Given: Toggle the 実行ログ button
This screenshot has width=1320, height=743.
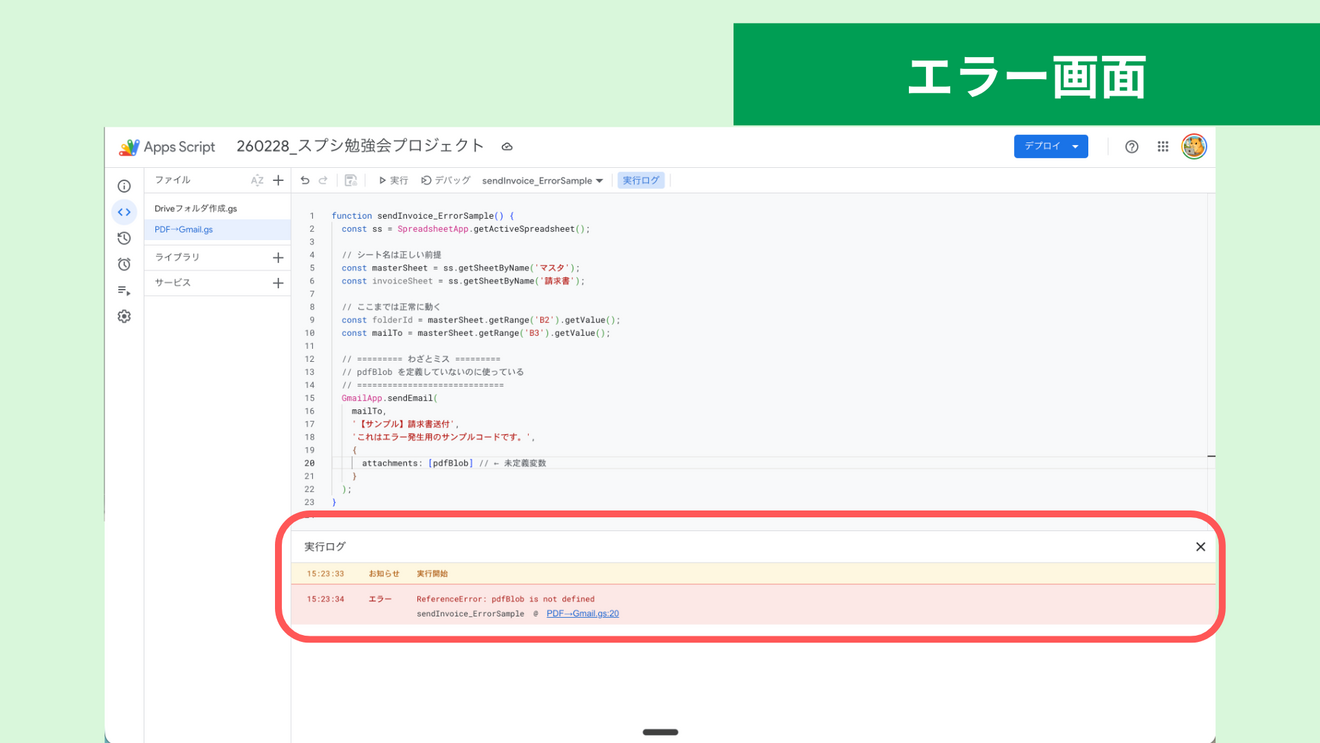Looking at the screenshot, I should pos(641,181).
